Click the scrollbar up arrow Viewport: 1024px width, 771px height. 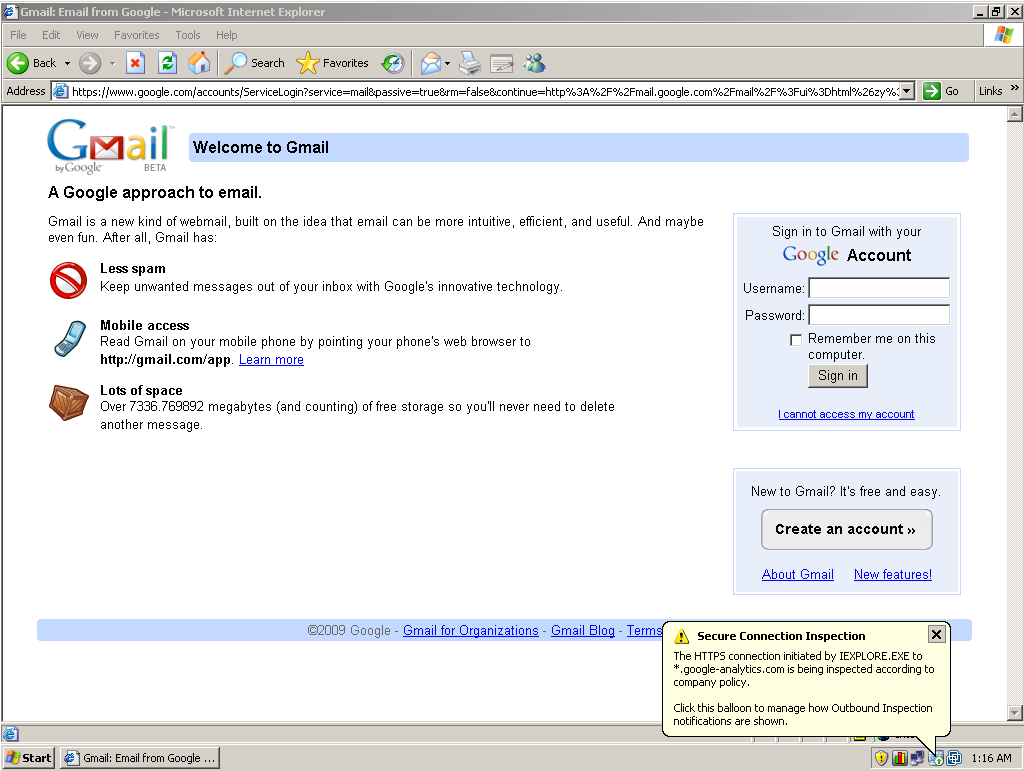1014,114
